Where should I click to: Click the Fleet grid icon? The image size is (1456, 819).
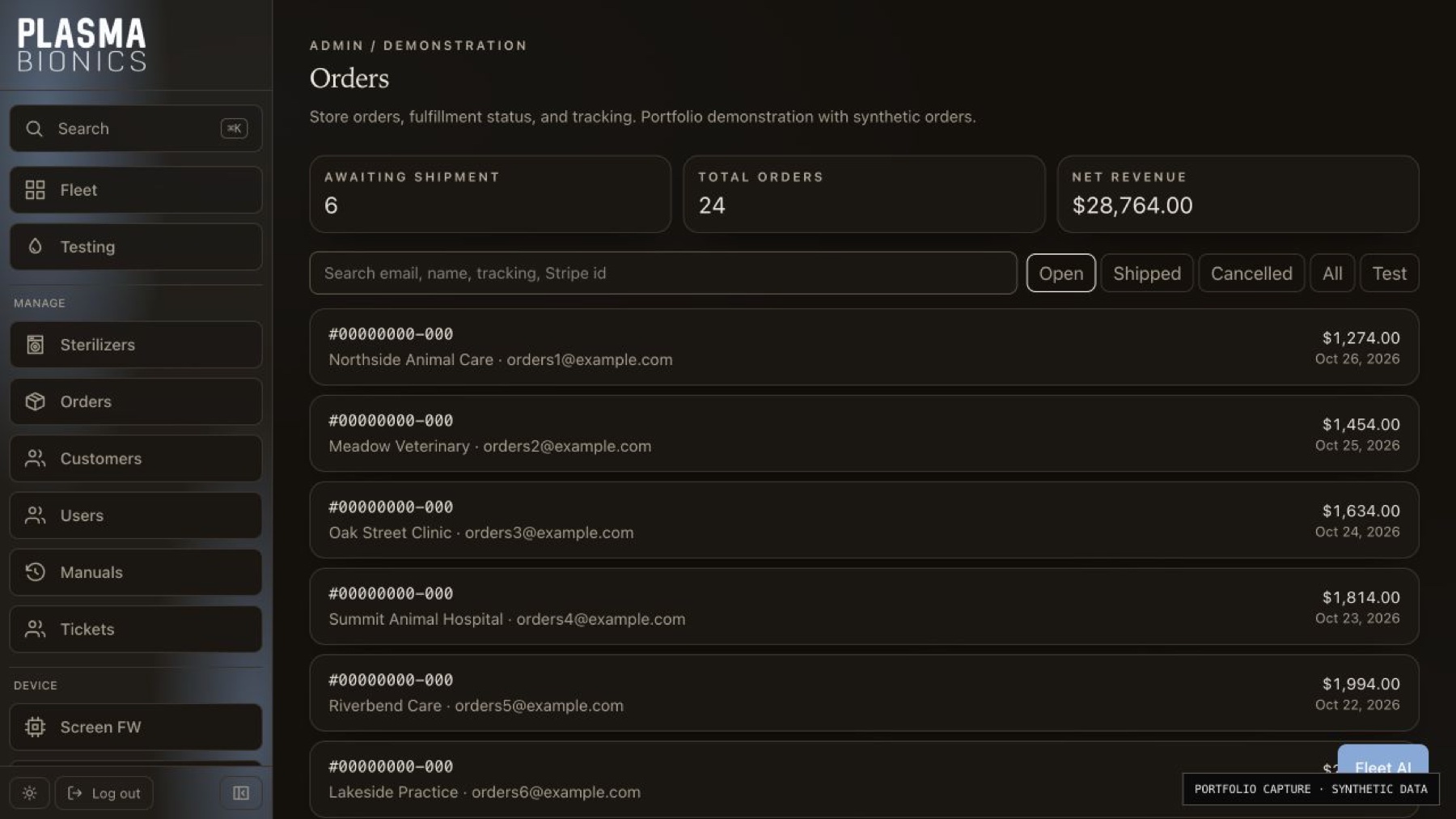tap(35, 190)
